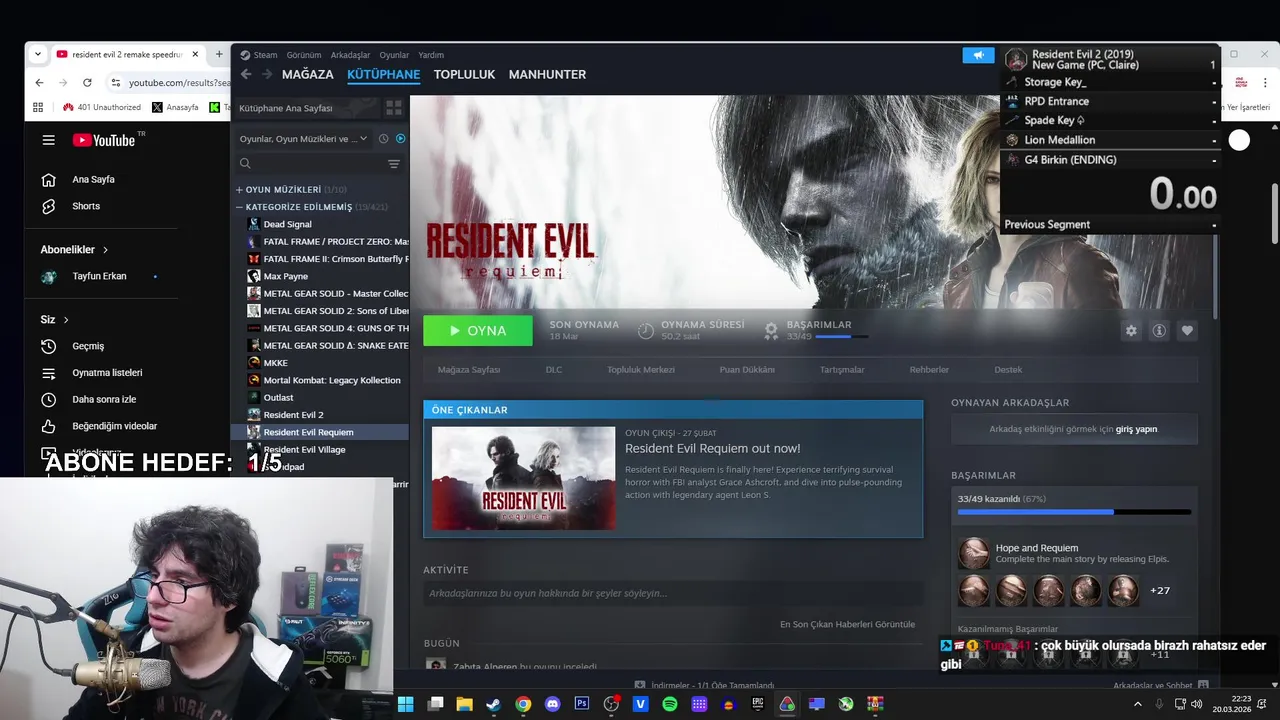
Task: Open Shorts in YouTube sidebar
Action: (x=86, y=206)
